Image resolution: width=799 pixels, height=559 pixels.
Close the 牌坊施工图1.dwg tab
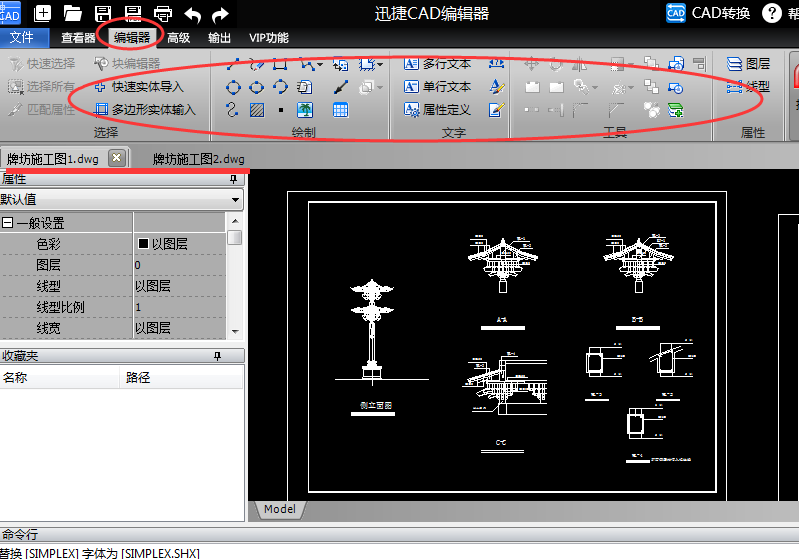click(117, 158)
